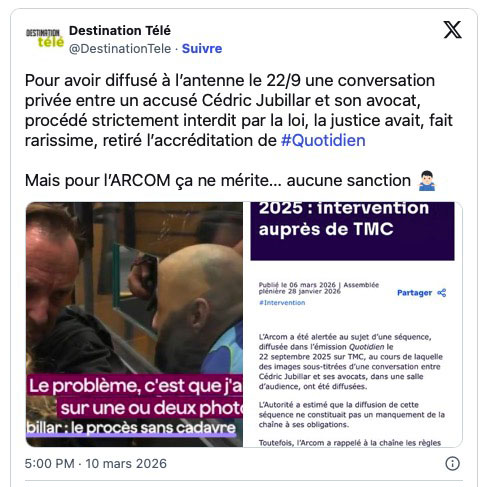Click the tweet text about Cédric Jubillar
Viewport: 488px width, 487px height.
tap(239, 110)
